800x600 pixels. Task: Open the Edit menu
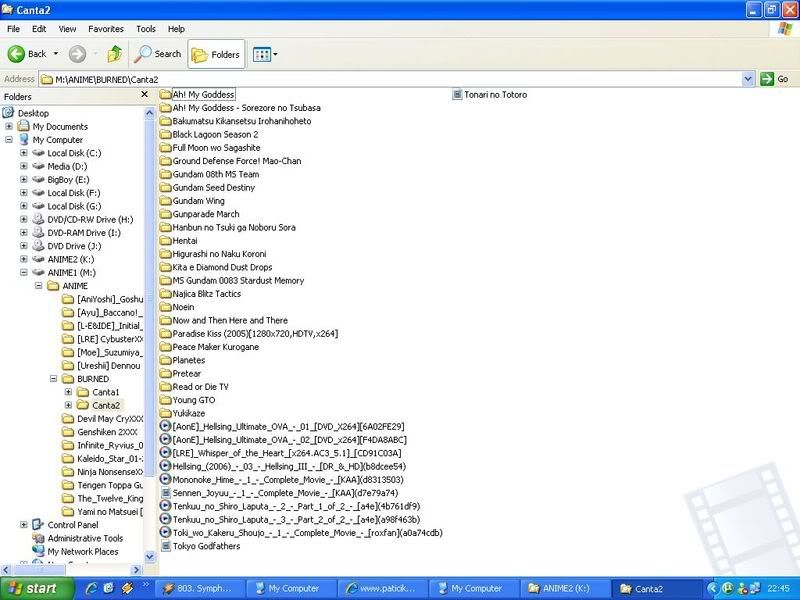click(x=39, y=29)
